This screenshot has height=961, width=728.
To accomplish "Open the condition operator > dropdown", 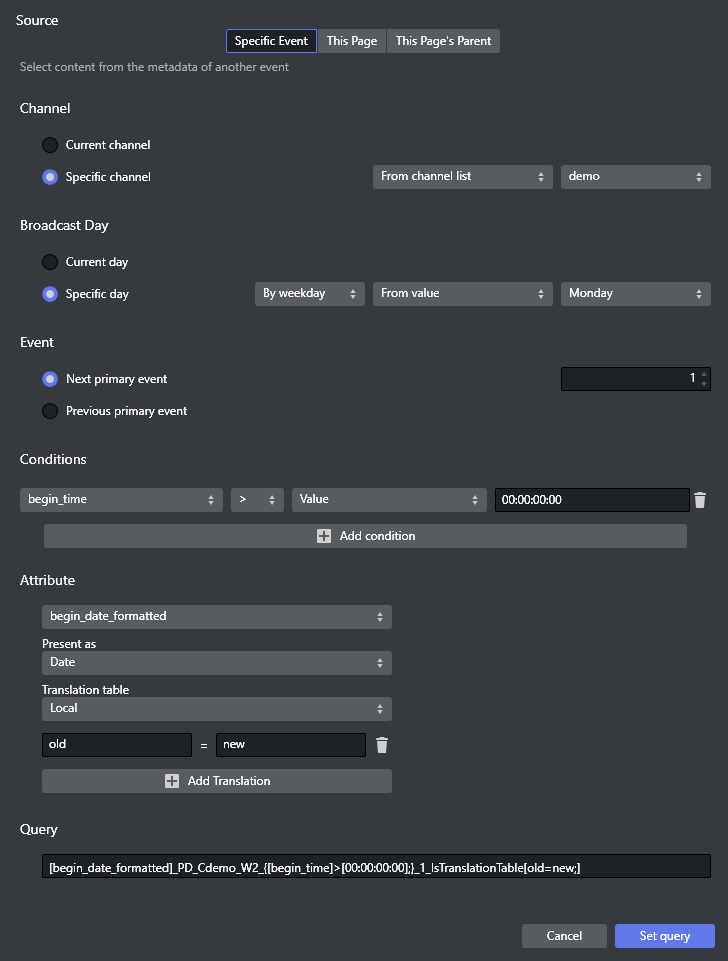I will pos(257,500).
